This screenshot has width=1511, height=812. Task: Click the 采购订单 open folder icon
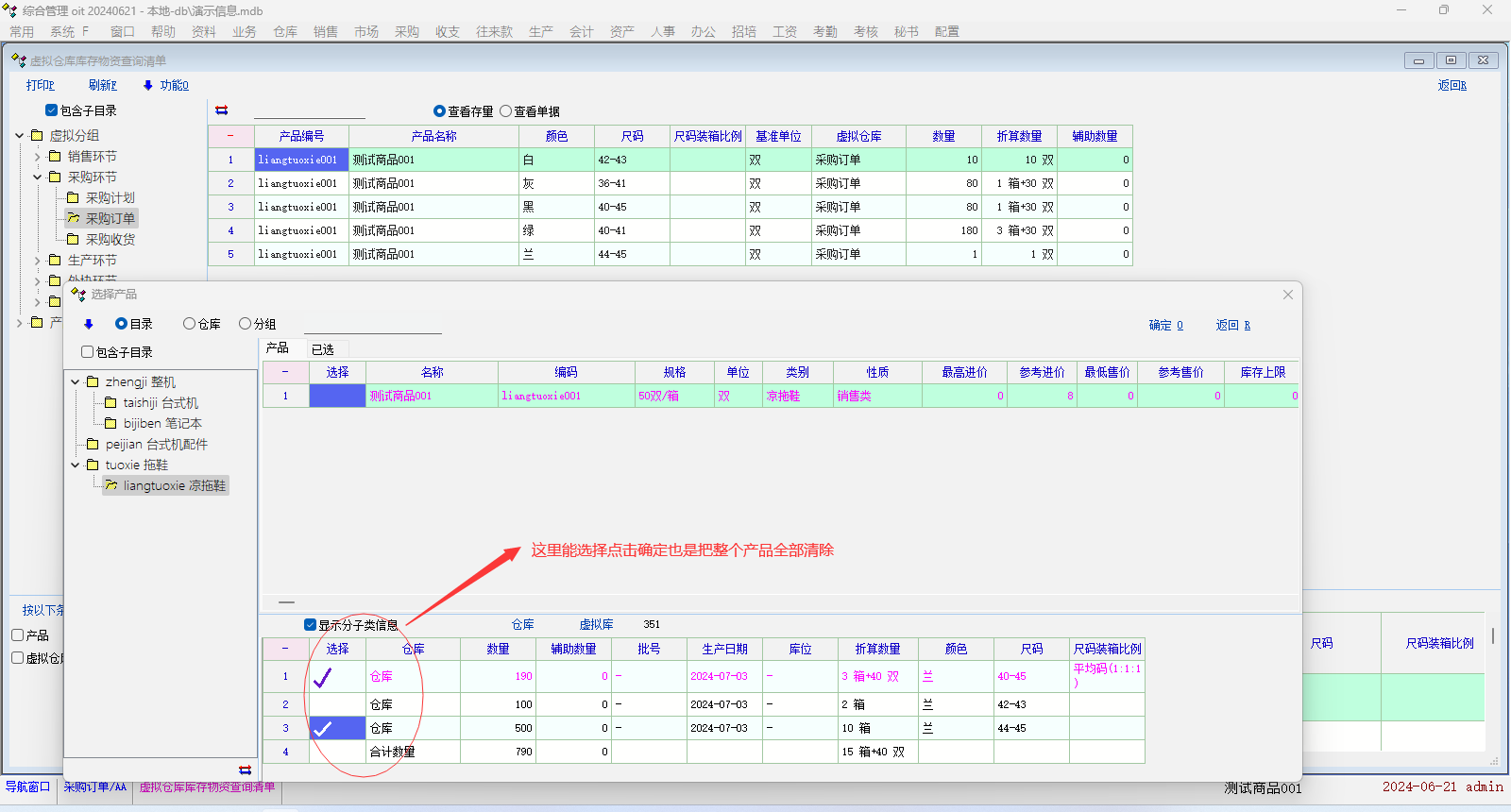(74, 218)
